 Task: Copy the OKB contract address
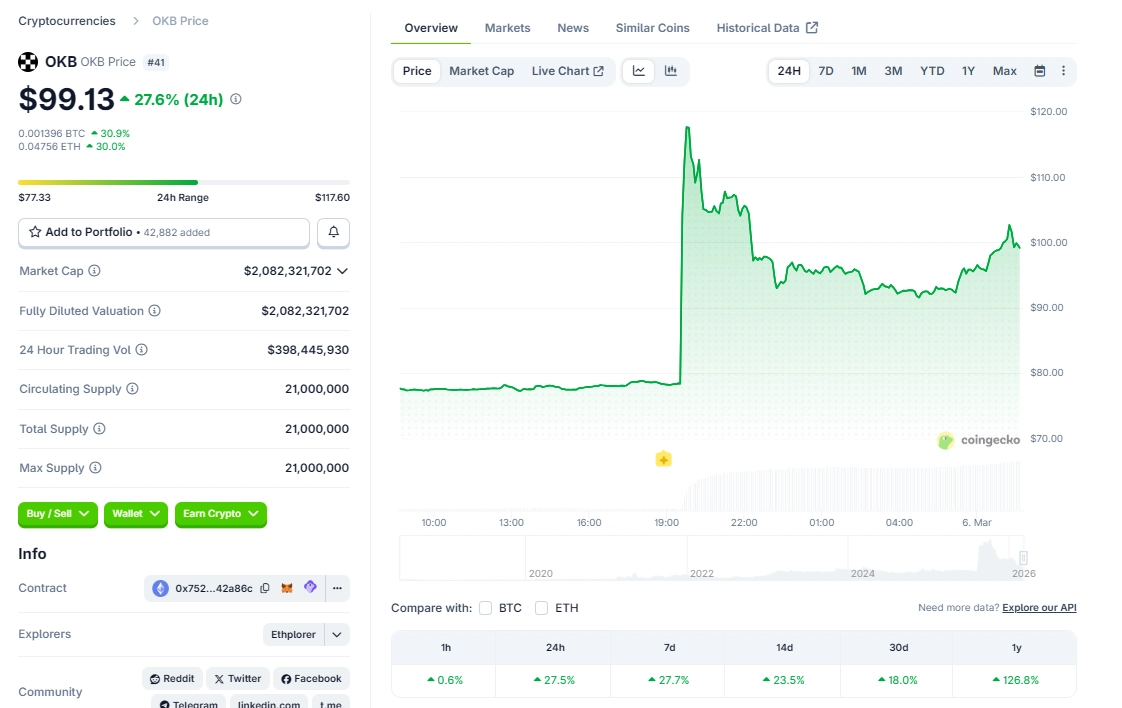[264, 588]
